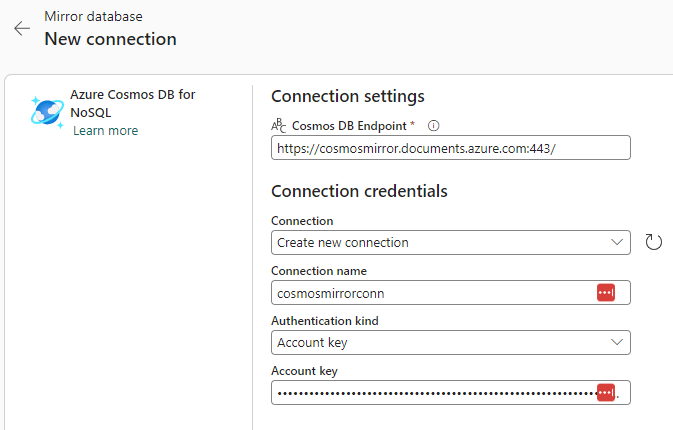The height and width of the screenshot is (430, 673).
Task: Click the Mirror database breadcrumb text
Action: [93, 17]
